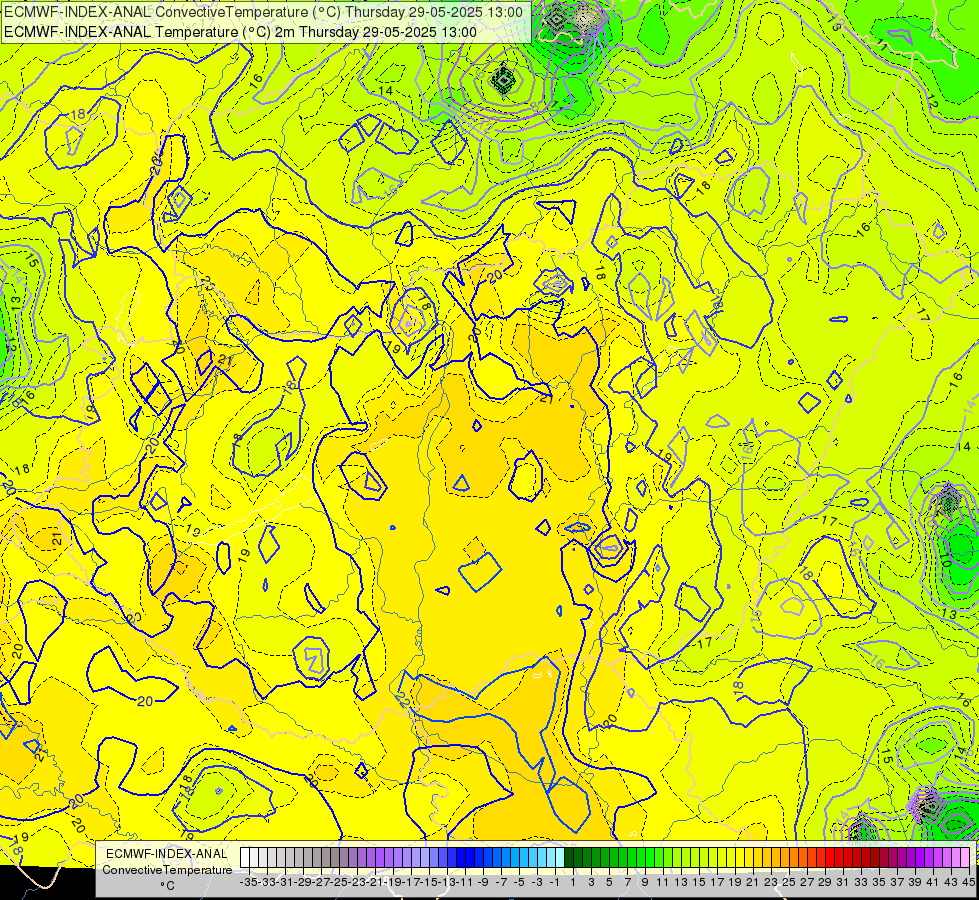Click the -3 legend value

tap(537, 882)
